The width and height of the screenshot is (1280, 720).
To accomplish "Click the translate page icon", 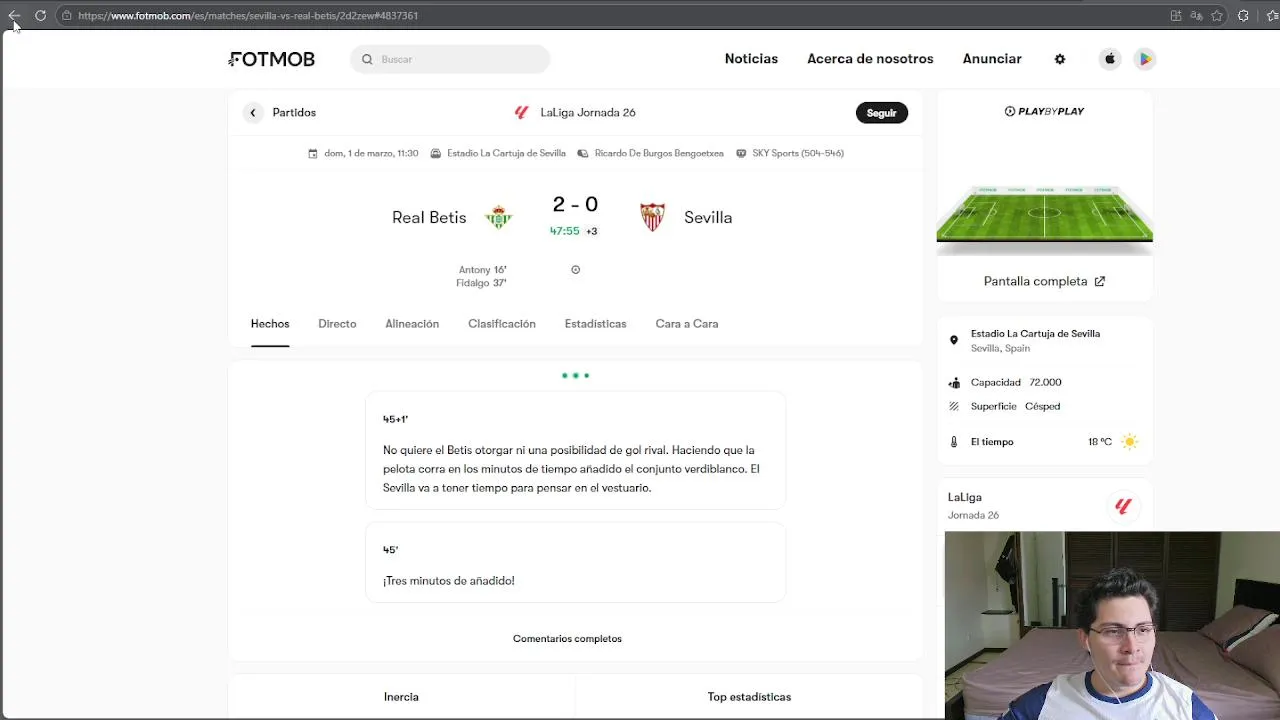I will pyautogui.click(x=1196, y=15).
